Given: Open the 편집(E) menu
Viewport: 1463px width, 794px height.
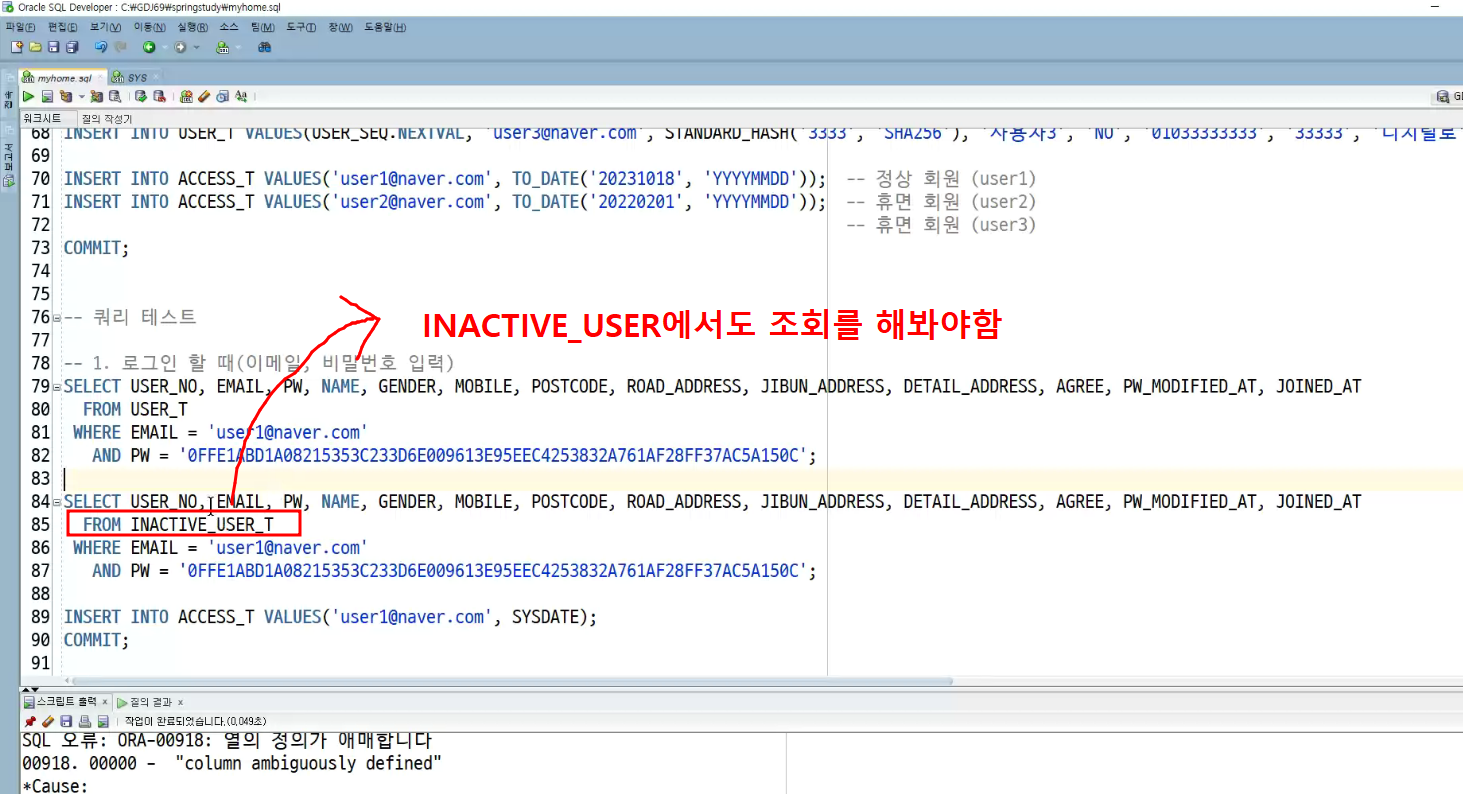Looking at the screenshot, I should click(x=62, y=27).
